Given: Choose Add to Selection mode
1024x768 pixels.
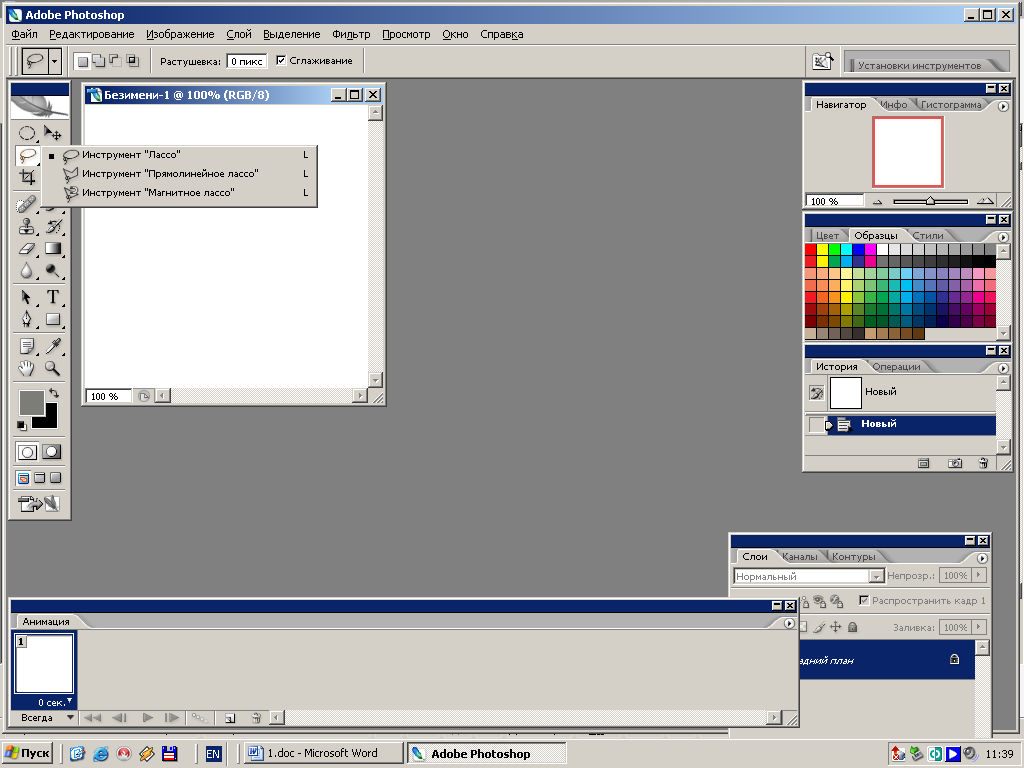Looking at the screenshot, I should pyautogui.click(x=99, y=61).
